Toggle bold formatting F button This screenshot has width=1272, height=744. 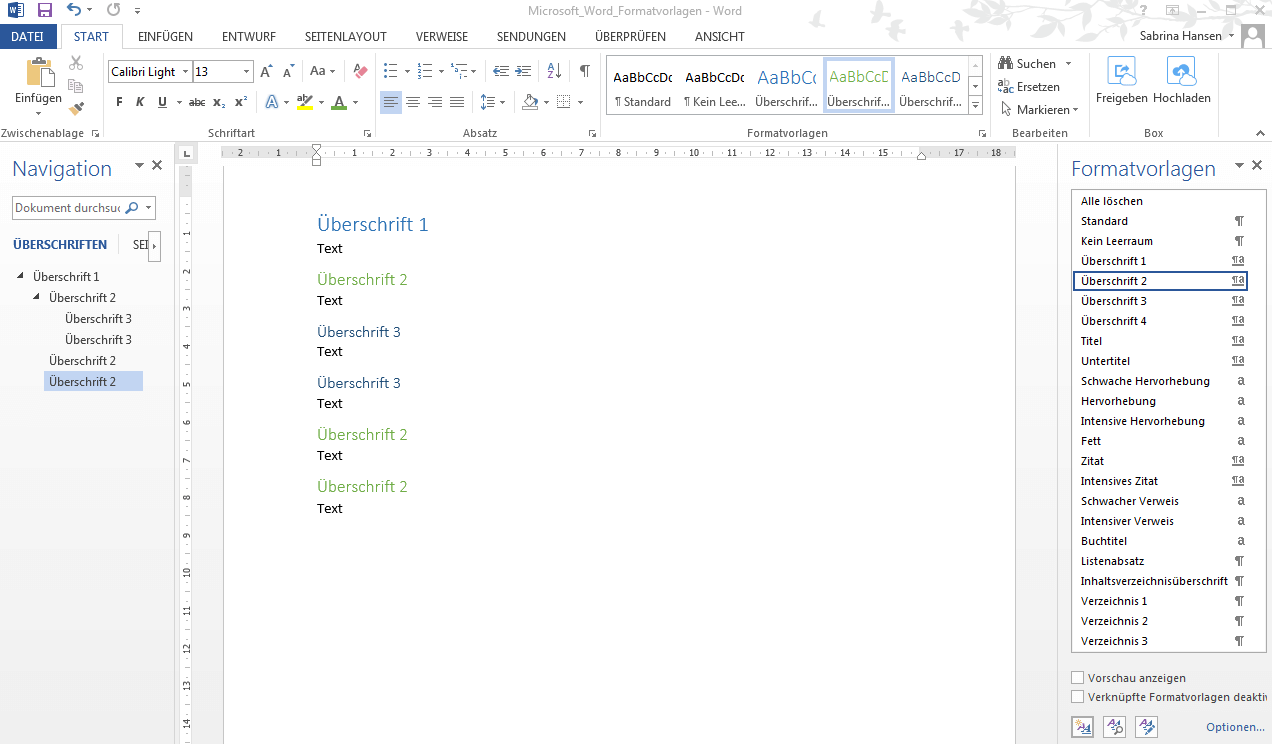coord(119,102)
